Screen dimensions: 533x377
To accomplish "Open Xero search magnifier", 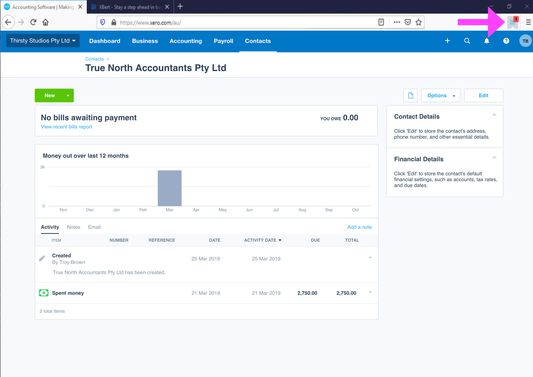I will [467, 41].
